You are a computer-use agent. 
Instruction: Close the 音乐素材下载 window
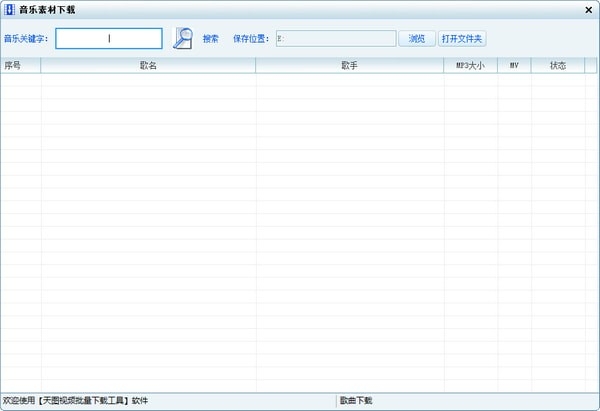(589, 10)
